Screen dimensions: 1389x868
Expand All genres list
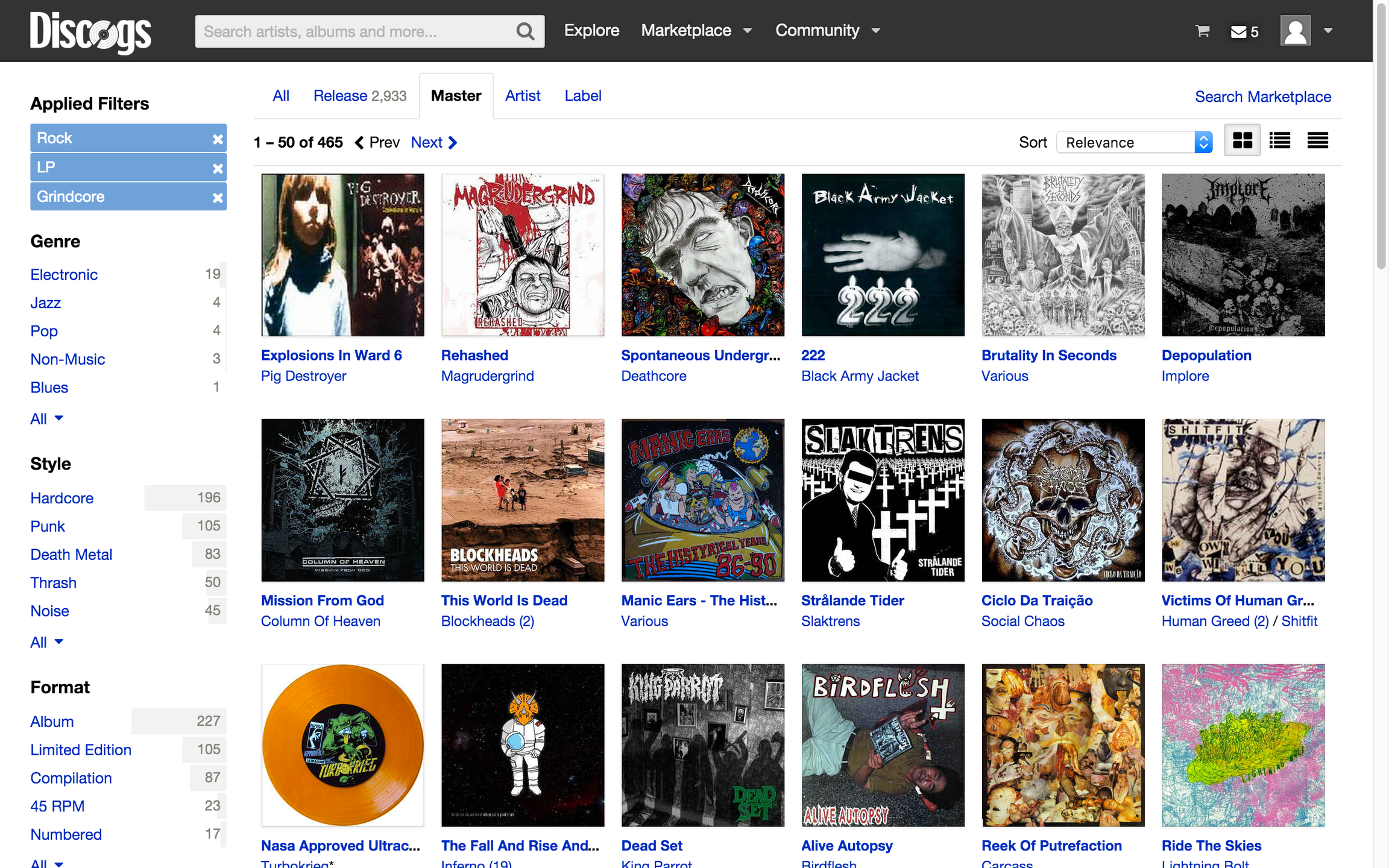(x=47, y=419)
